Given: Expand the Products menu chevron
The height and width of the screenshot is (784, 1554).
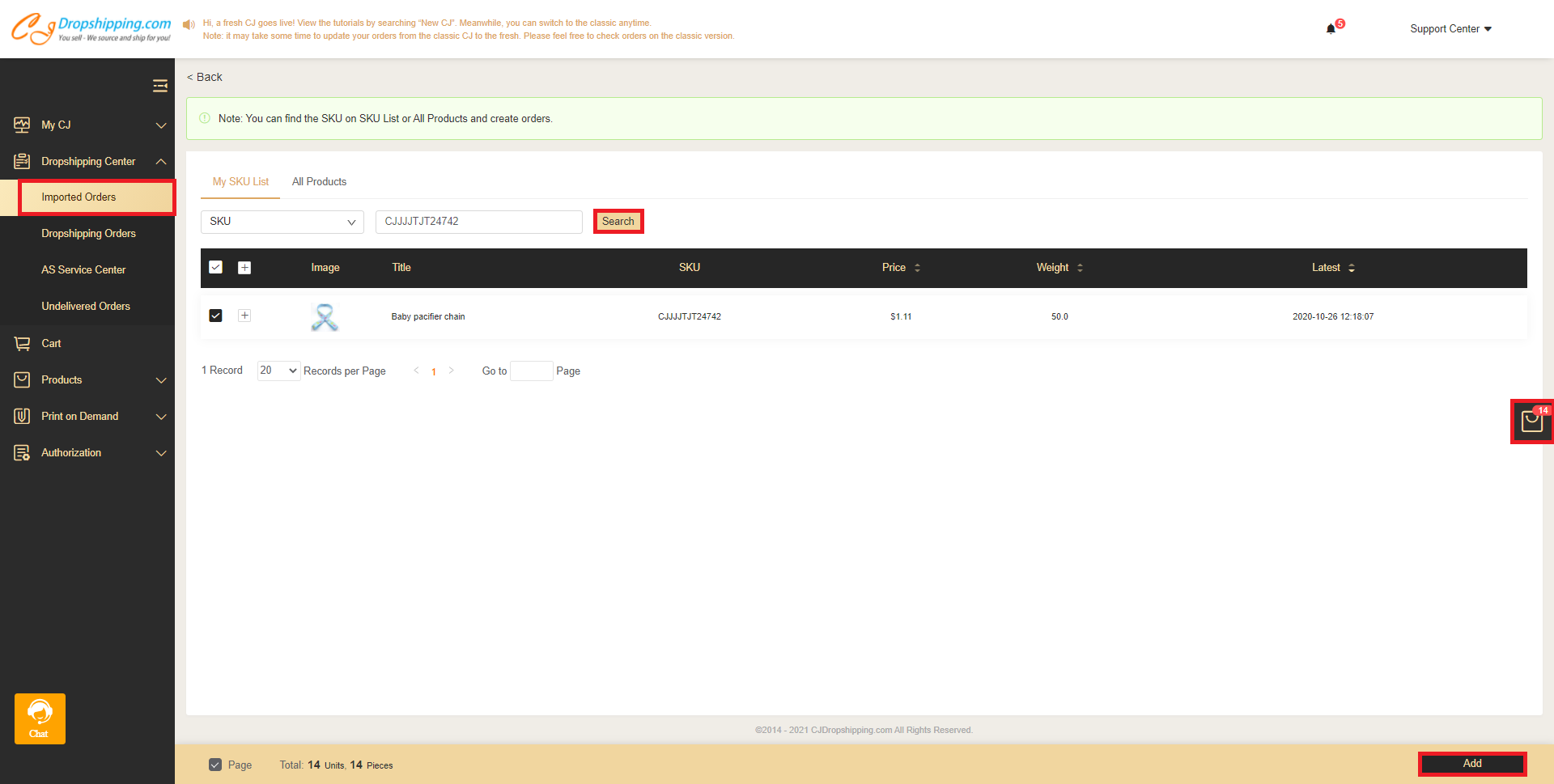Looking at the screenshot, I should pos(161,380).
